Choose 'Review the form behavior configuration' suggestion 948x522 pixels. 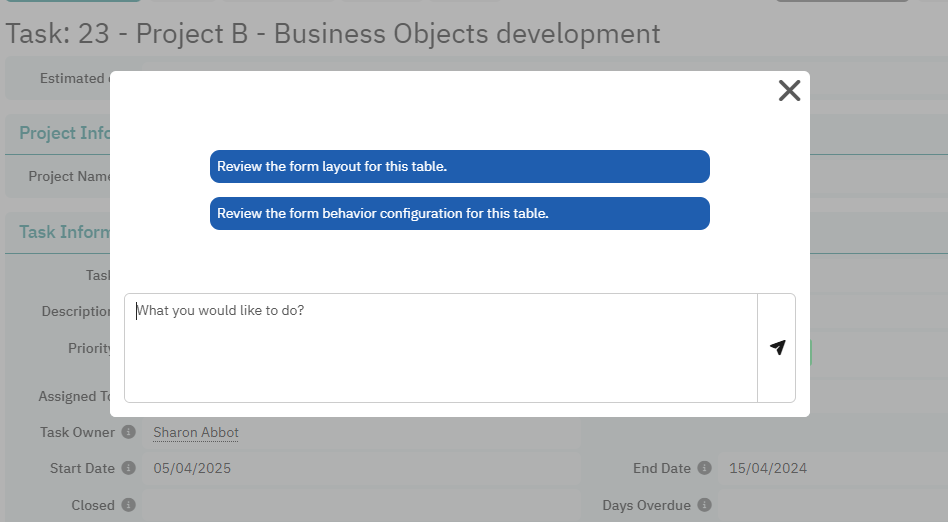click(459, 213)
